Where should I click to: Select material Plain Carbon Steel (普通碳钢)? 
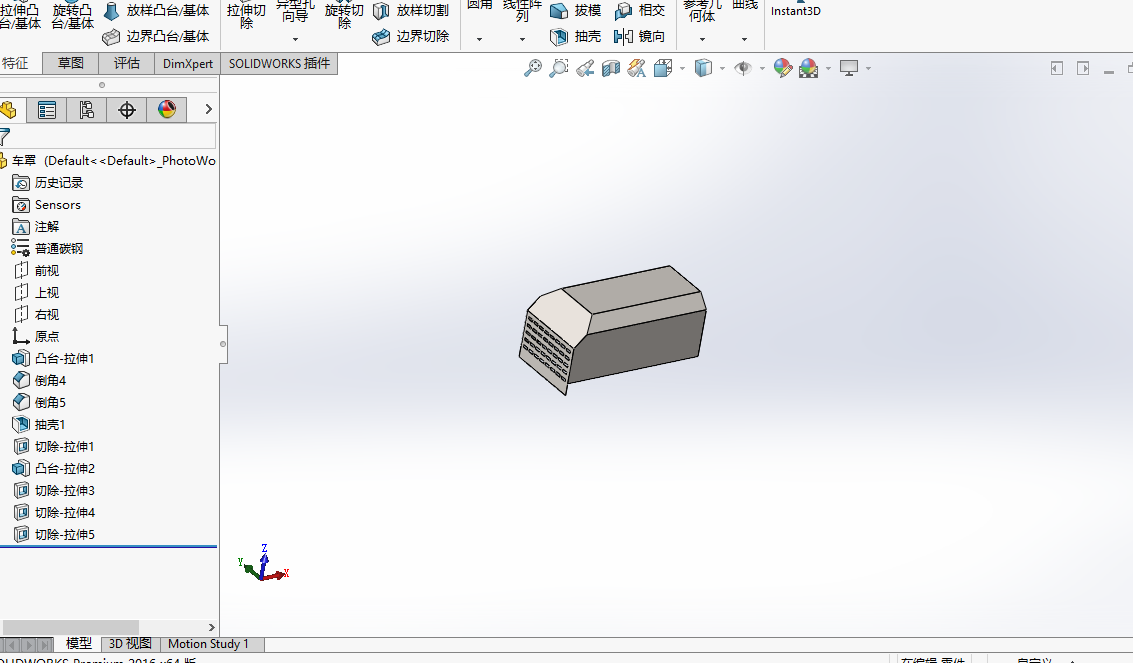48,248
